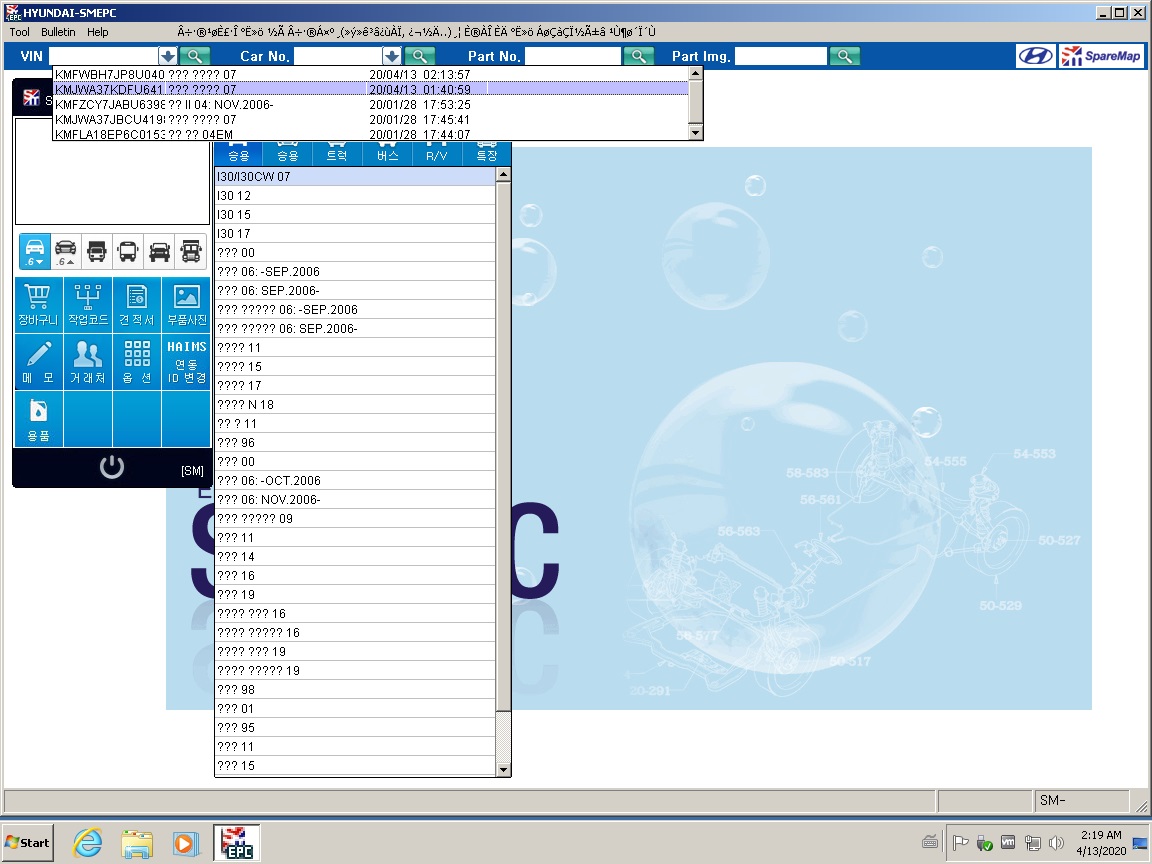Image resolution: width=1152 pixels, height=864 pixels.
Task: Click the EPC application taskbar icon
Action: coord(237,843)
